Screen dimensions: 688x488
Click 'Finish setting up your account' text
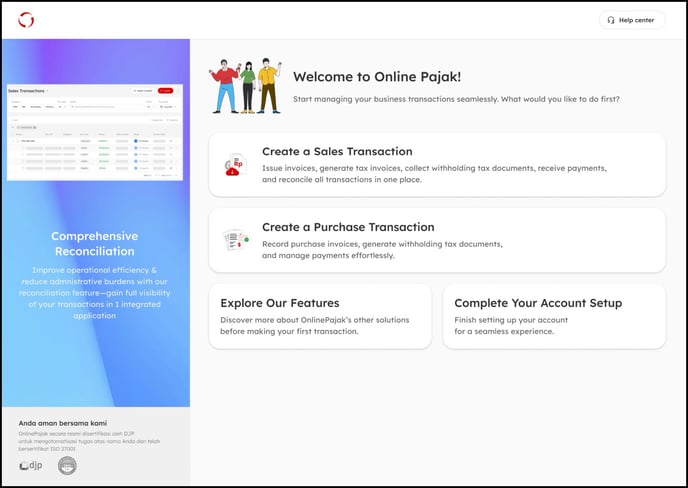(x=511, y=326)
